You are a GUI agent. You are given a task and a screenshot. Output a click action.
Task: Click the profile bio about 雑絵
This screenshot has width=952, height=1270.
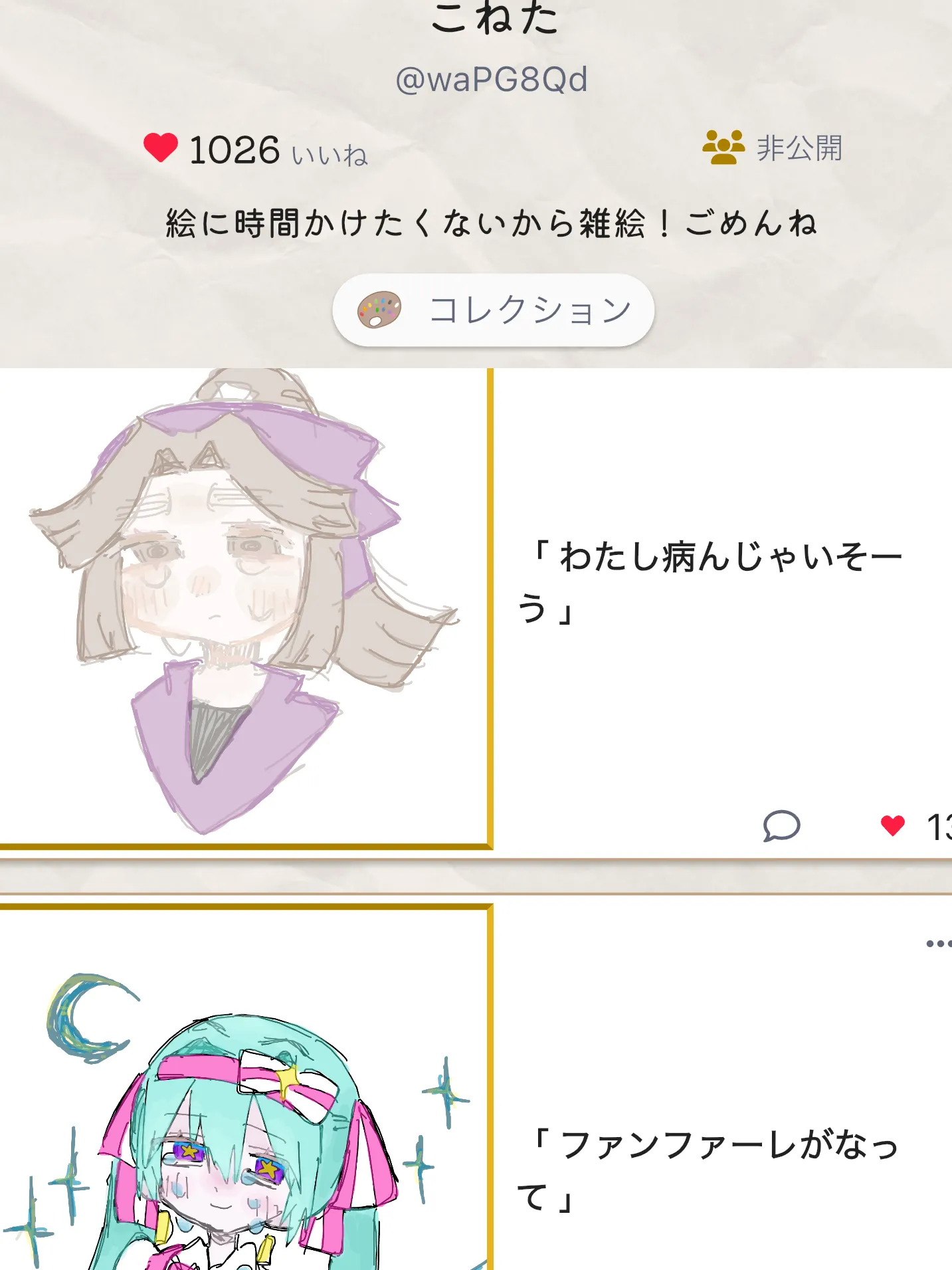(492, 223)
